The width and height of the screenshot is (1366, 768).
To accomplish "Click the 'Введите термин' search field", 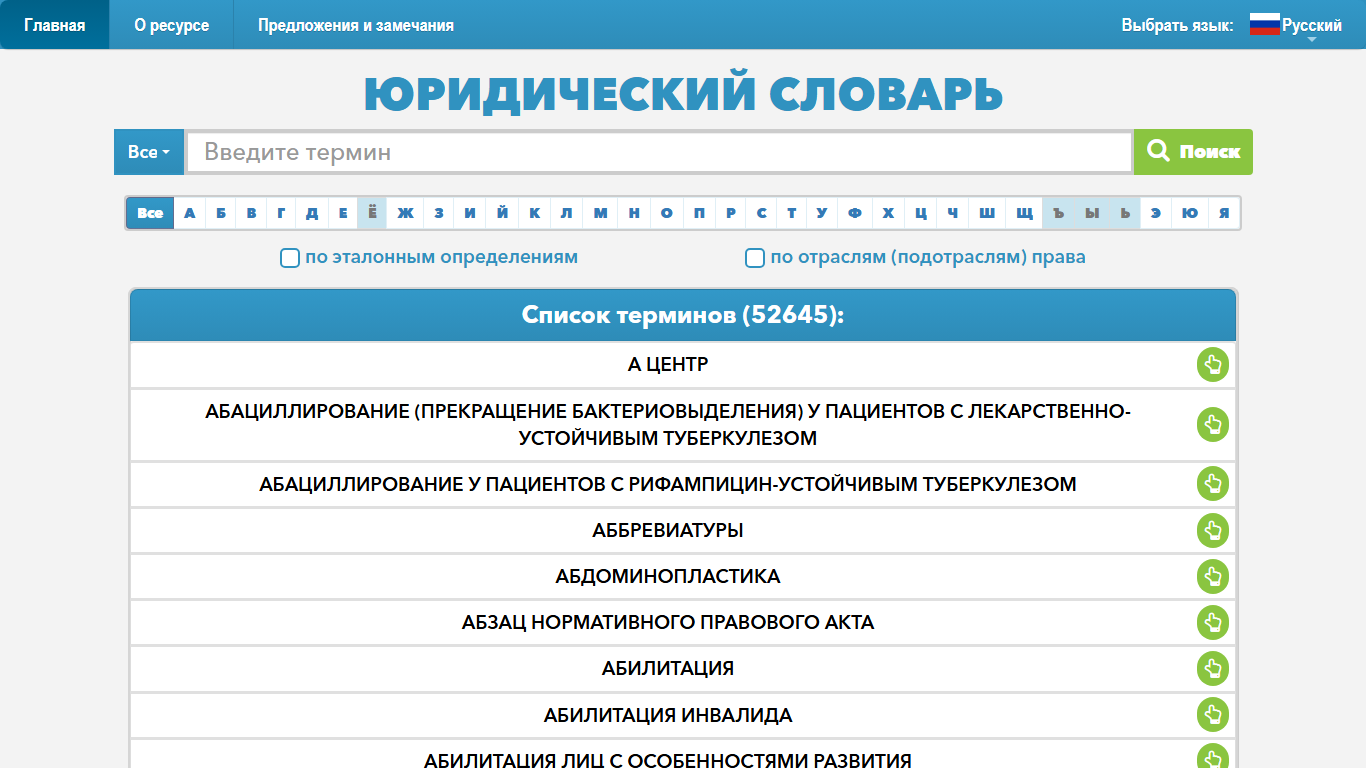I will pyautogui.click(x=659, y=152).
